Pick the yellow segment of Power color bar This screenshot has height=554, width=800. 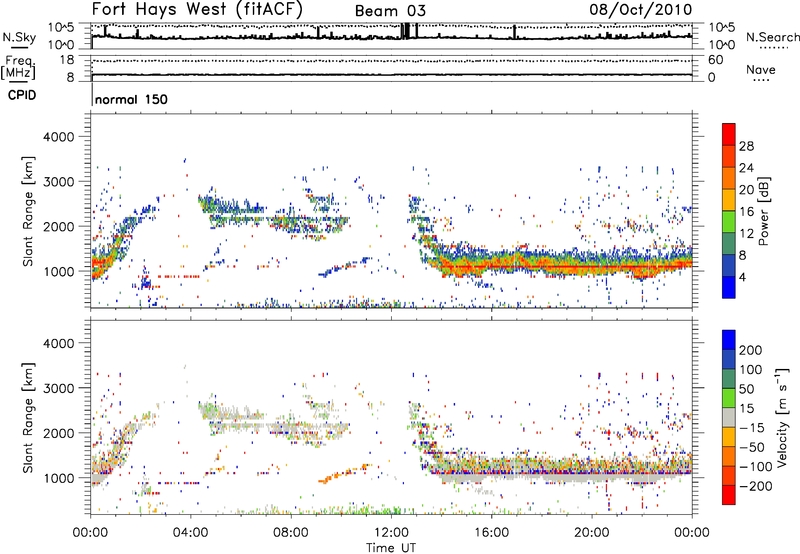[x=729, y=202]
